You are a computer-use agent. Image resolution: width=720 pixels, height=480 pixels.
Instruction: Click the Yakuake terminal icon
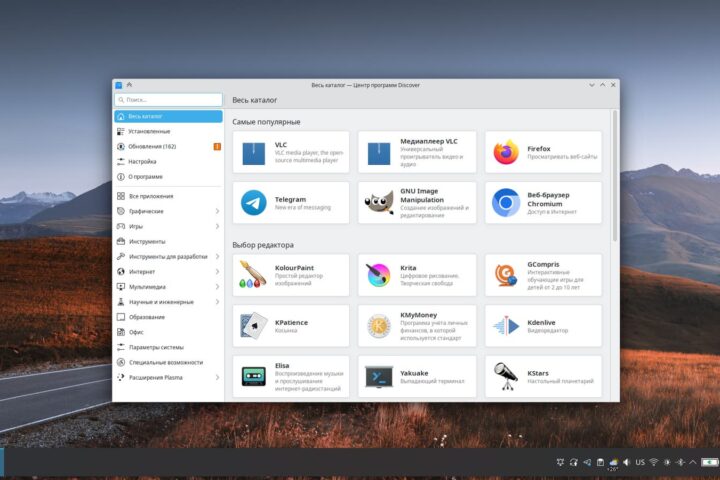click(379, 377)
